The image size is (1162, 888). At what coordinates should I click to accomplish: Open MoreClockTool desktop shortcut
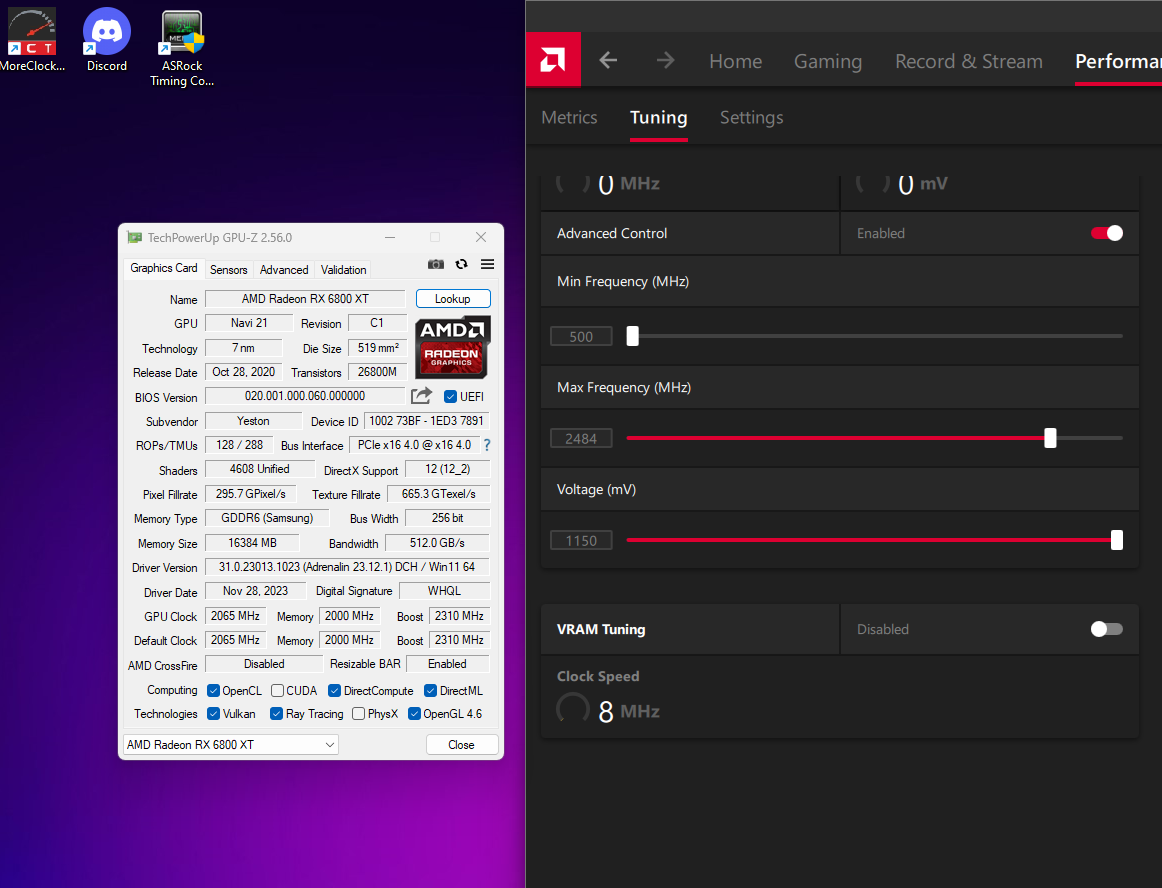pyautogui.click(x=31, y=40)
